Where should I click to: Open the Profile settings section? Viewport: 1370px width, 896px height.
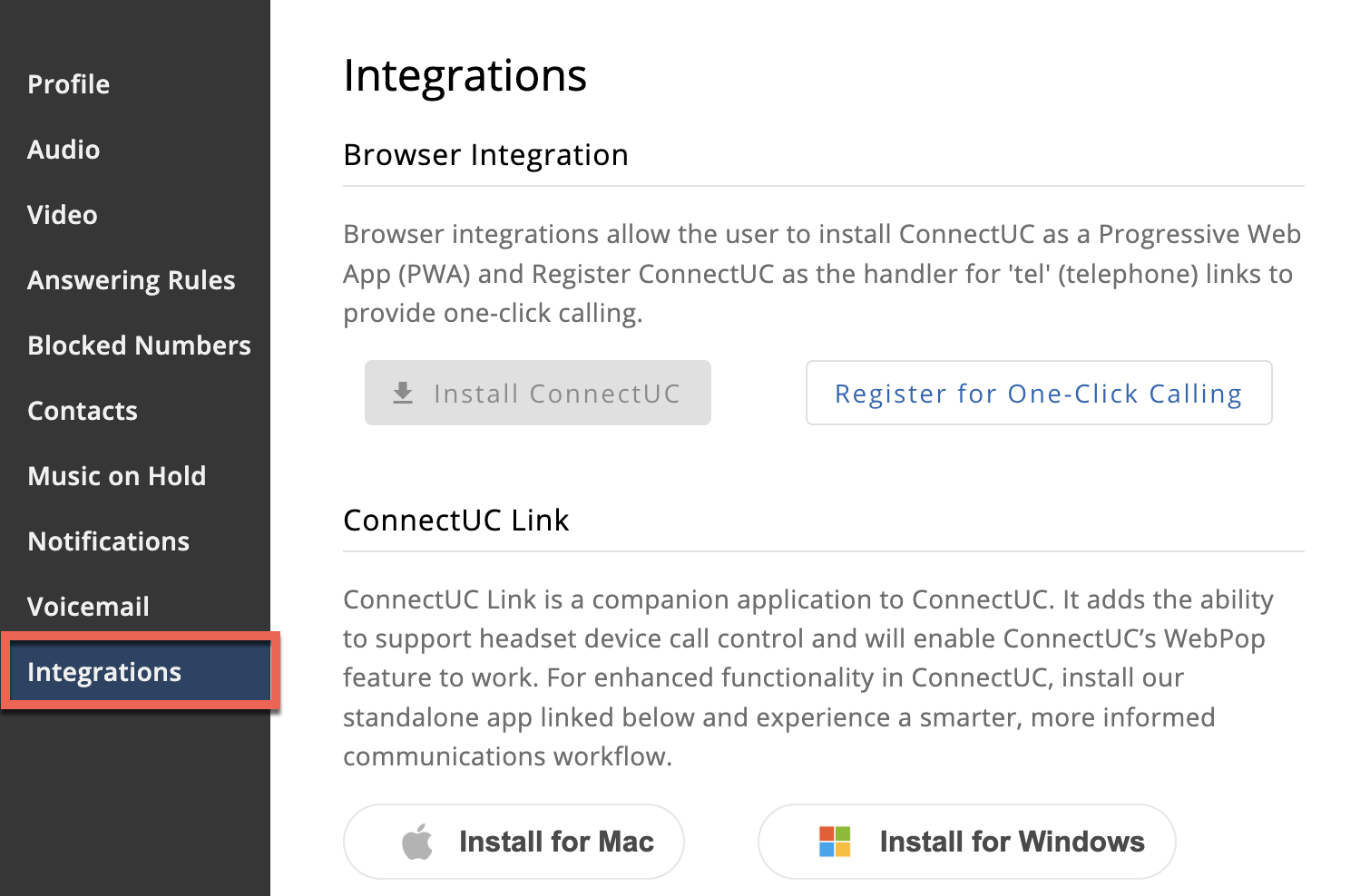pos(69,84)
